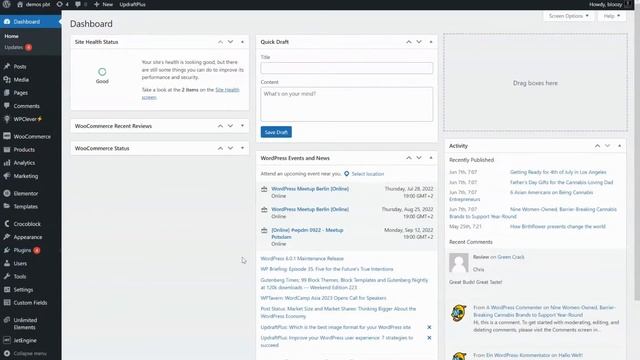Image resolution: width=640 pixels, height=360 pixels.
Task: Click the Select location link
Action: (368, 173)
